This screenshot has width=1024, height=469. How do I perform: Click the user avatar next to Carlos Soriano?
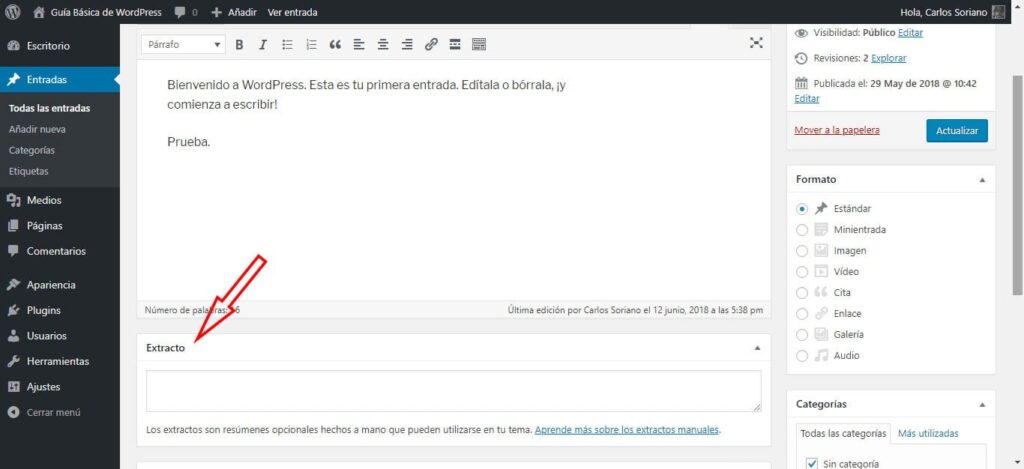998,12
